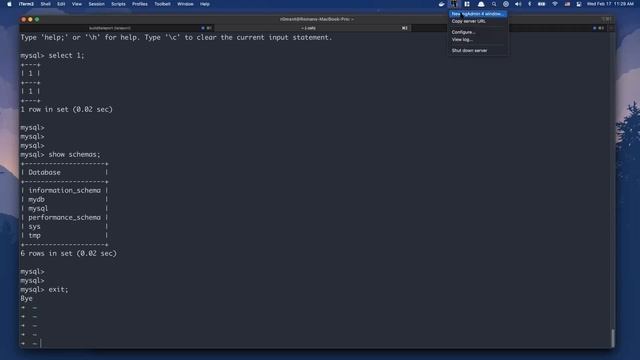The image size is (640, 360).
Task: Click the window tiling menu bar icon
Action: coord(467,4)
